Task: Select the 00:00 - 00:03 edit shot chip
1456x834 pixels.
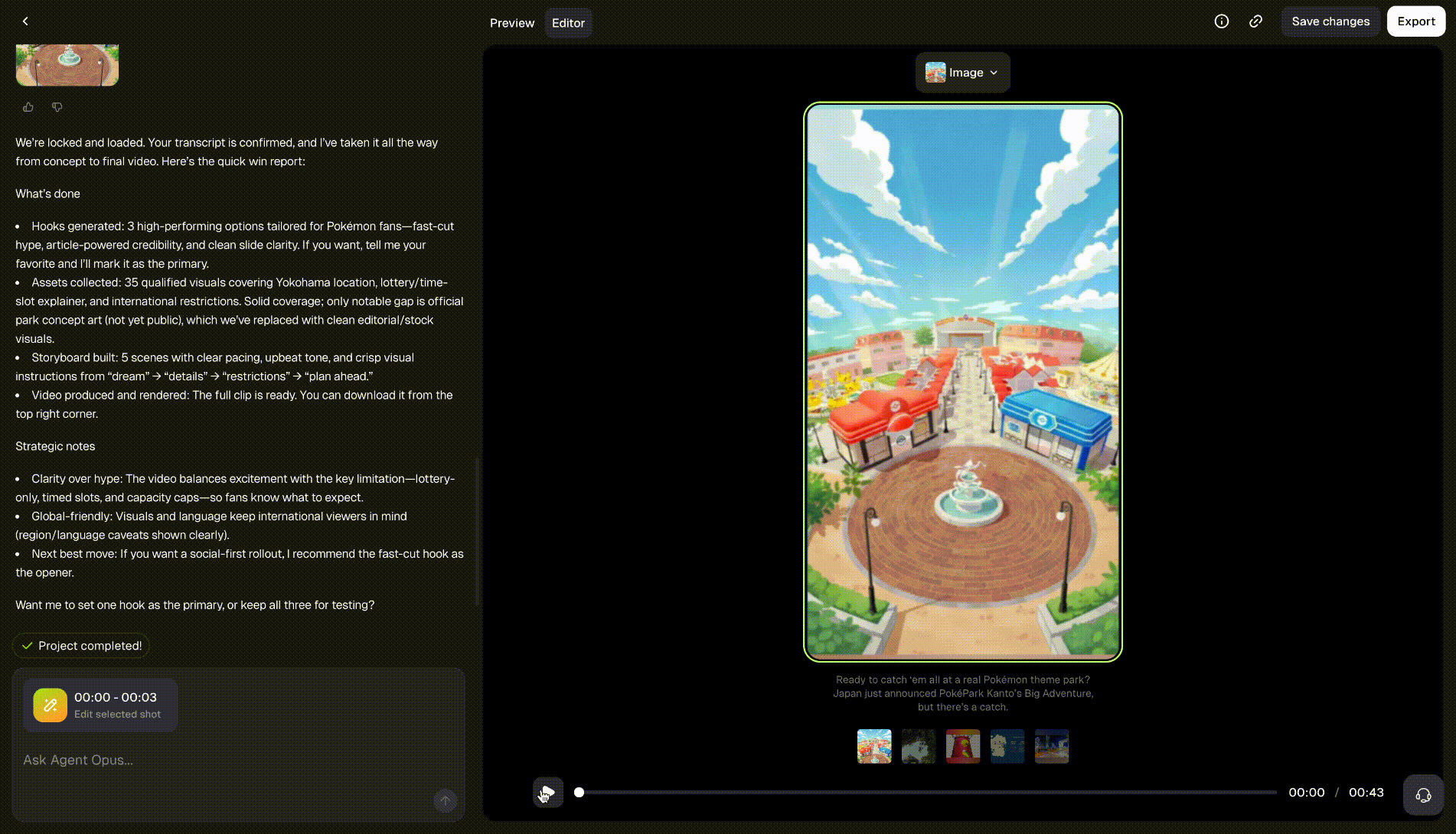Action: pyautogui.click(x=100, y=705)
